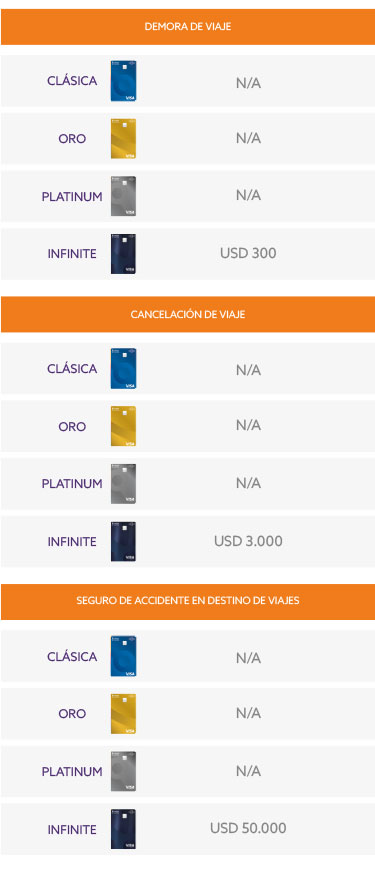
Task: Click the Infinite card beside USD 50.000
Action: point(123,829)
